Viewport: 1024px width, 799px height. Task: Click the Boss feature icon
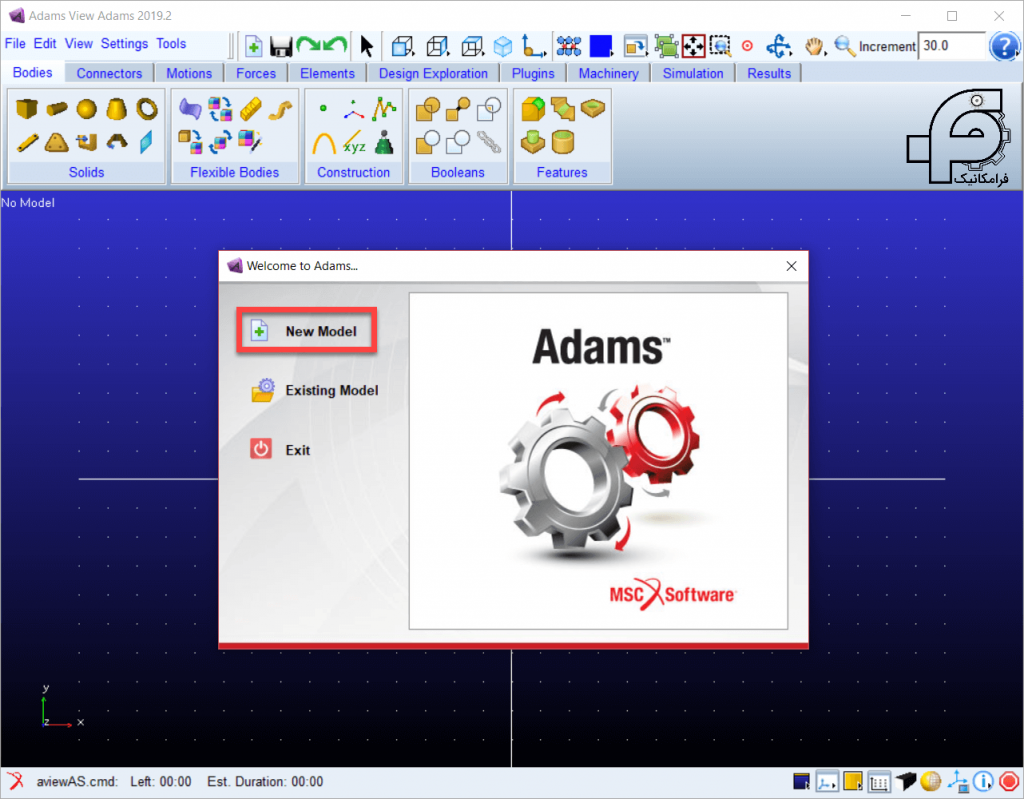point(533,142)
